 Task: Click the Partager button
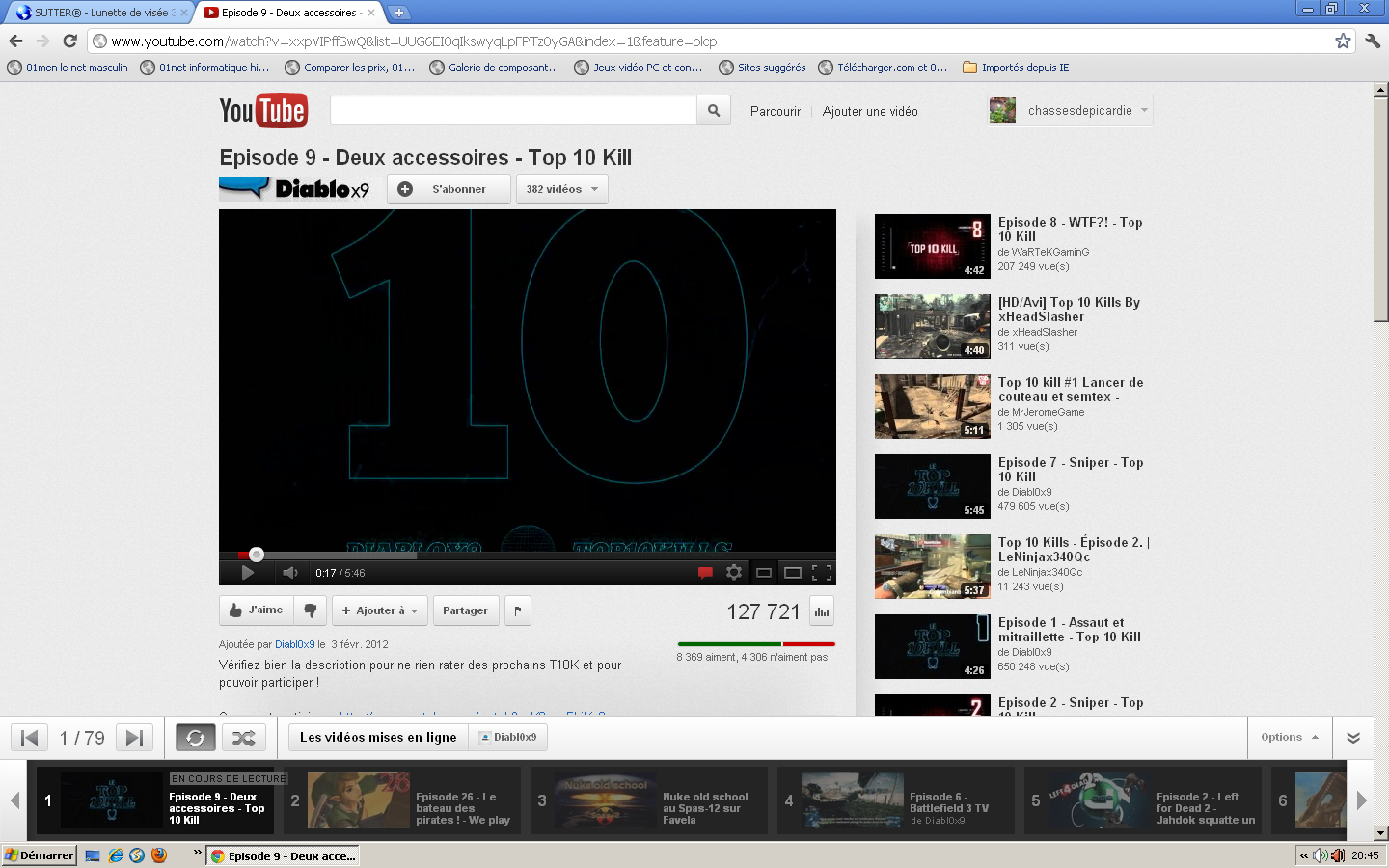click(x=465, y=610)
